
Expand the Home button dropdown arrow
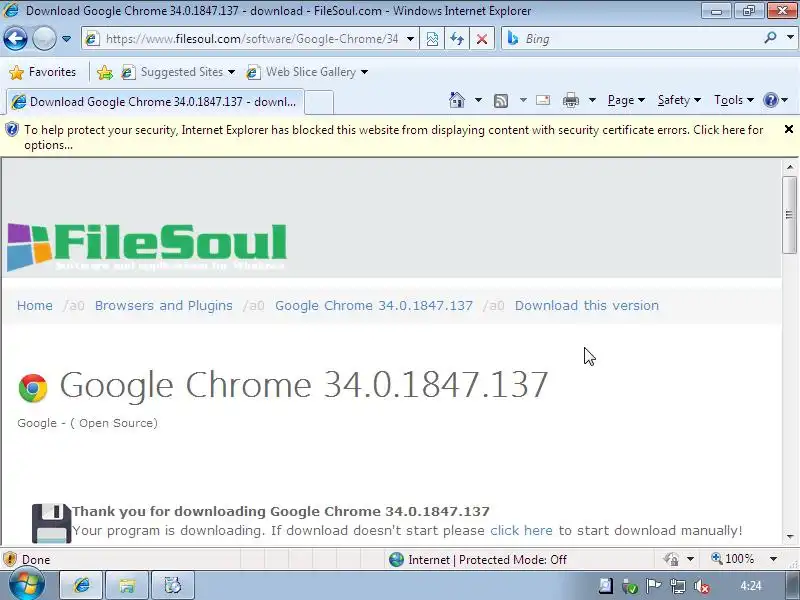pyautogui.click(x=478, y=100)
